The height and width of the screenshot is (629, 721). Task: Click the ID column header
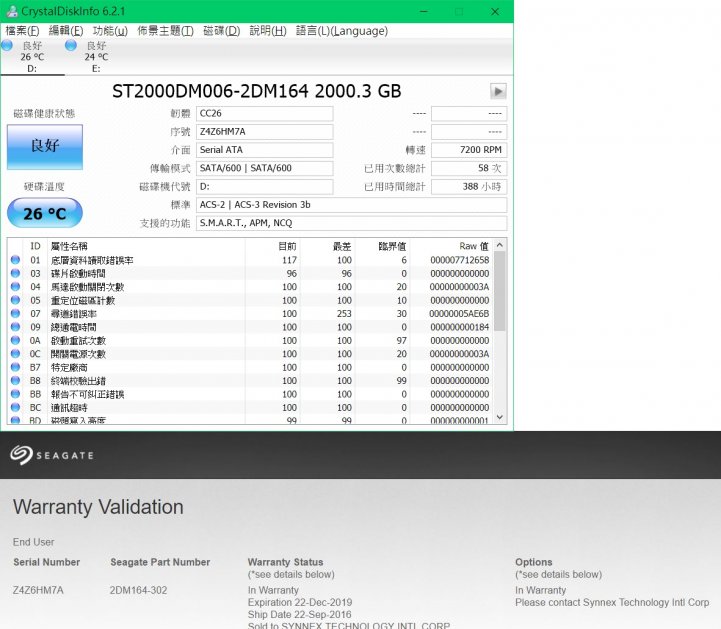point(35,246)
